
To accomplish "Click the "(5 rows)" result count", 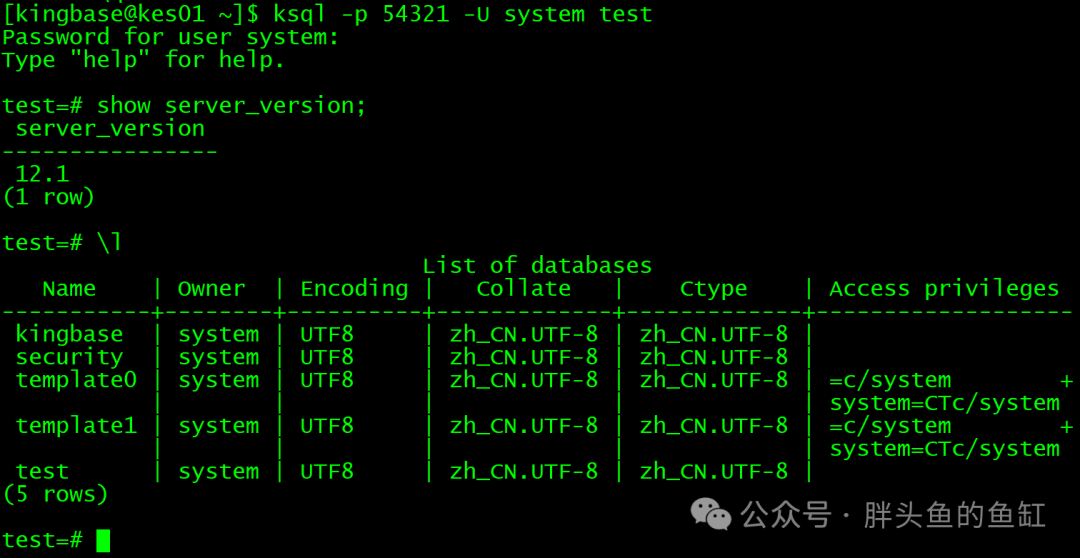I will point(55,494).
